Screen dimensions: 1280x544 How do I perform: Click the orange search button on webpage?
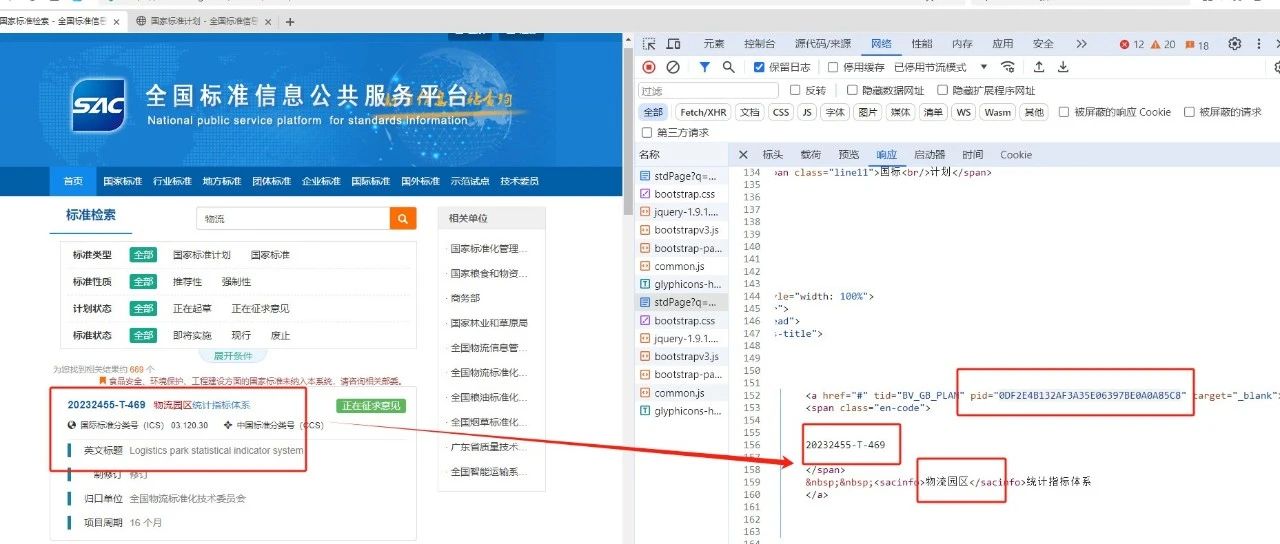coord(403,219)
